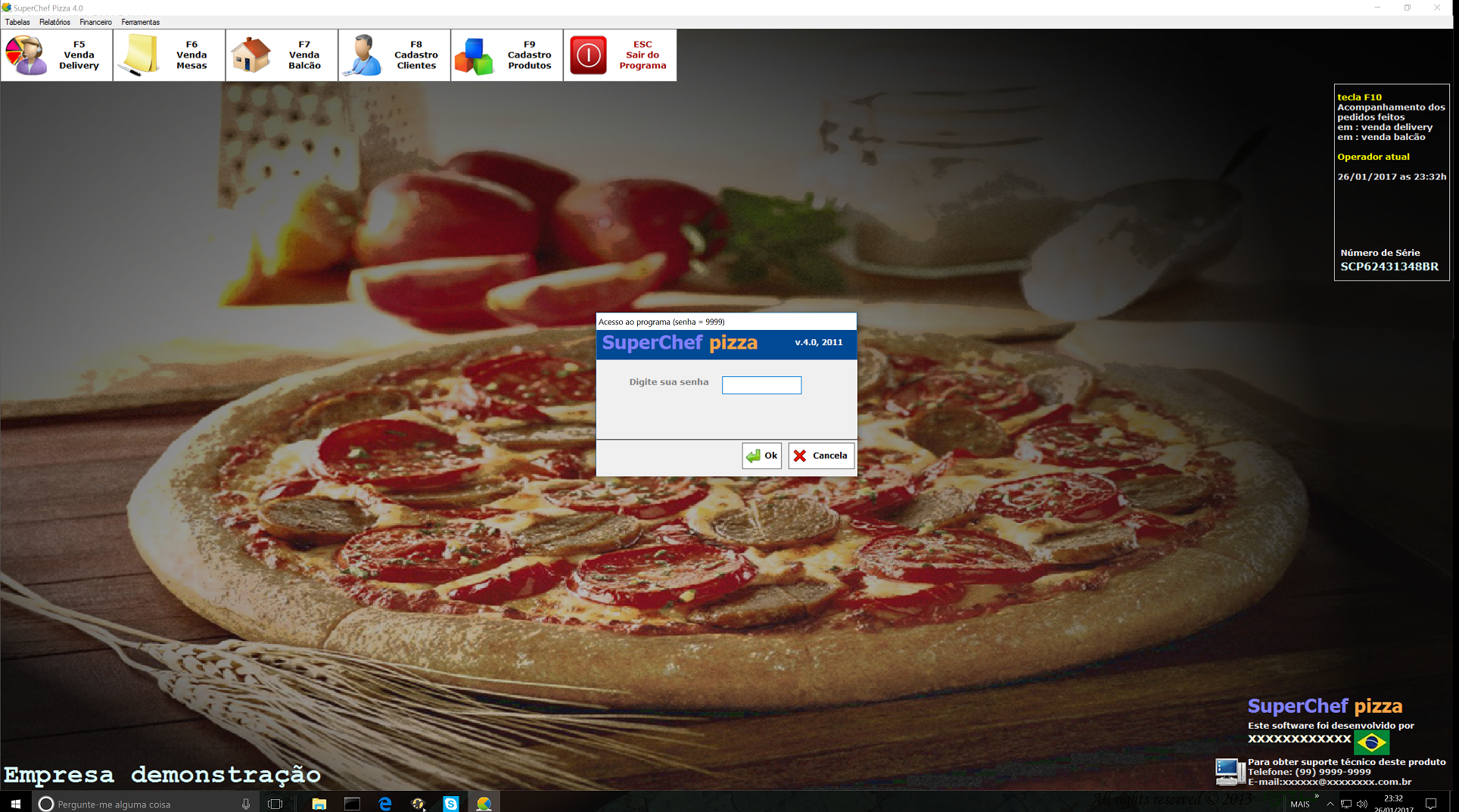
Task: Open the Ferramentas menu
Action: [x=140, y=22]
